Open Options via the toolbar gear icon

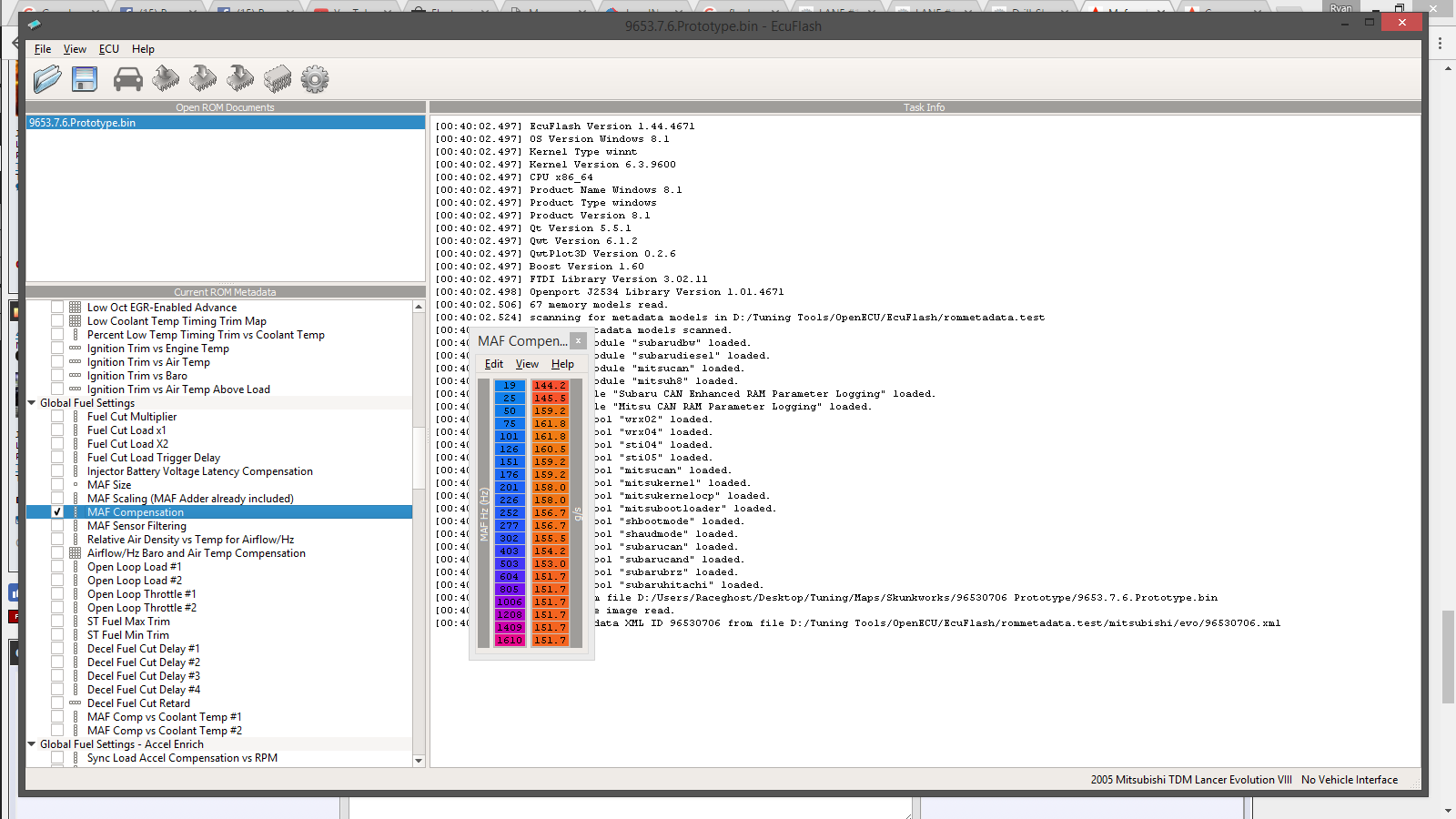pos(315,79)
